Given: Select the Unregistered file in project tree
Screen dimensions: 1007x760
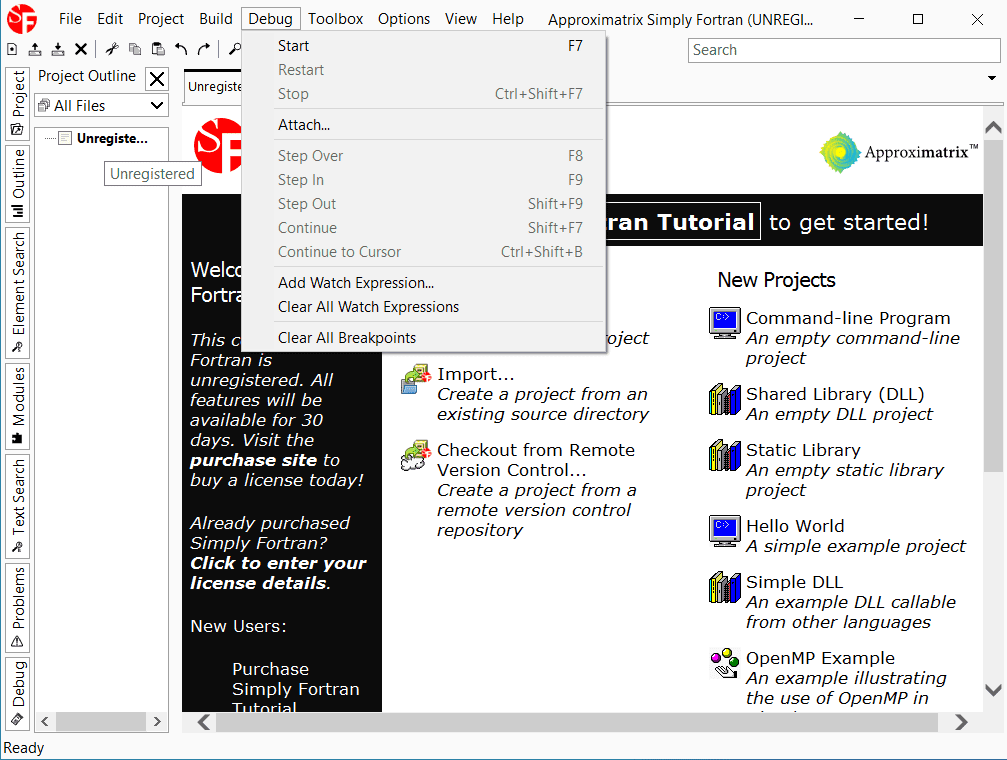Looking at the screenshot, I should 112,138.
